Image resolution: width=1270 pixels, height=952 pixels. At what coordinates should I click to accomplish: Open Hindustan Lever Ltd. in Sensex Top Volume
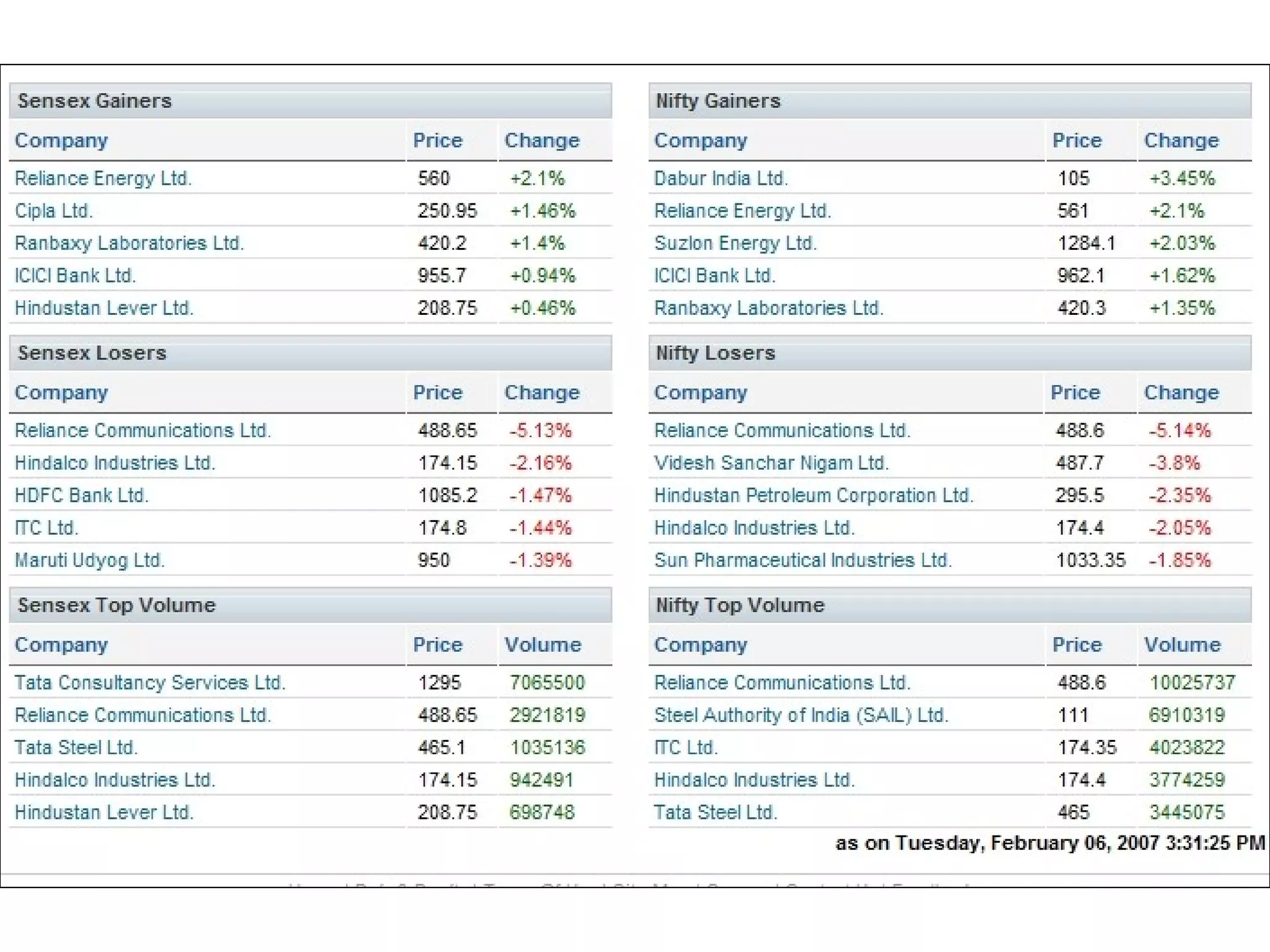104,812
